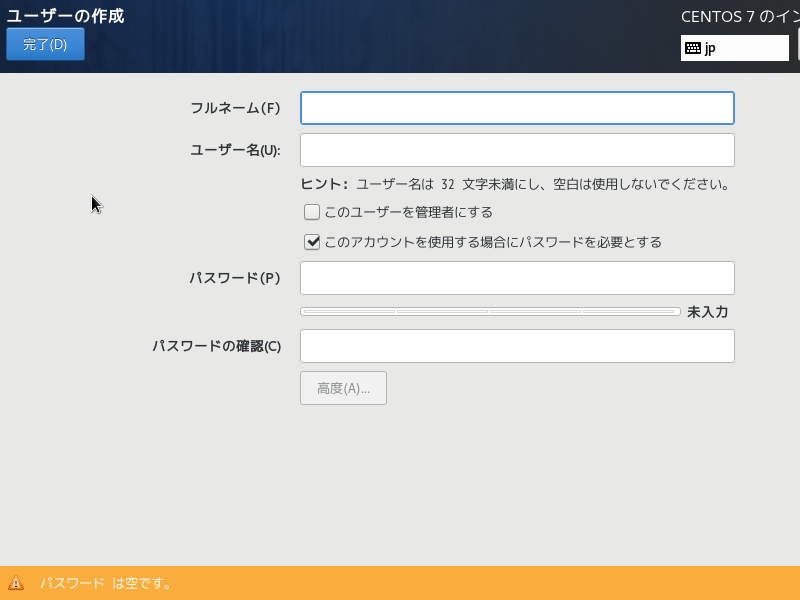Select the jp keyboard layout text
The height and width of the screenshot is (600, 800).
(710, 48)
